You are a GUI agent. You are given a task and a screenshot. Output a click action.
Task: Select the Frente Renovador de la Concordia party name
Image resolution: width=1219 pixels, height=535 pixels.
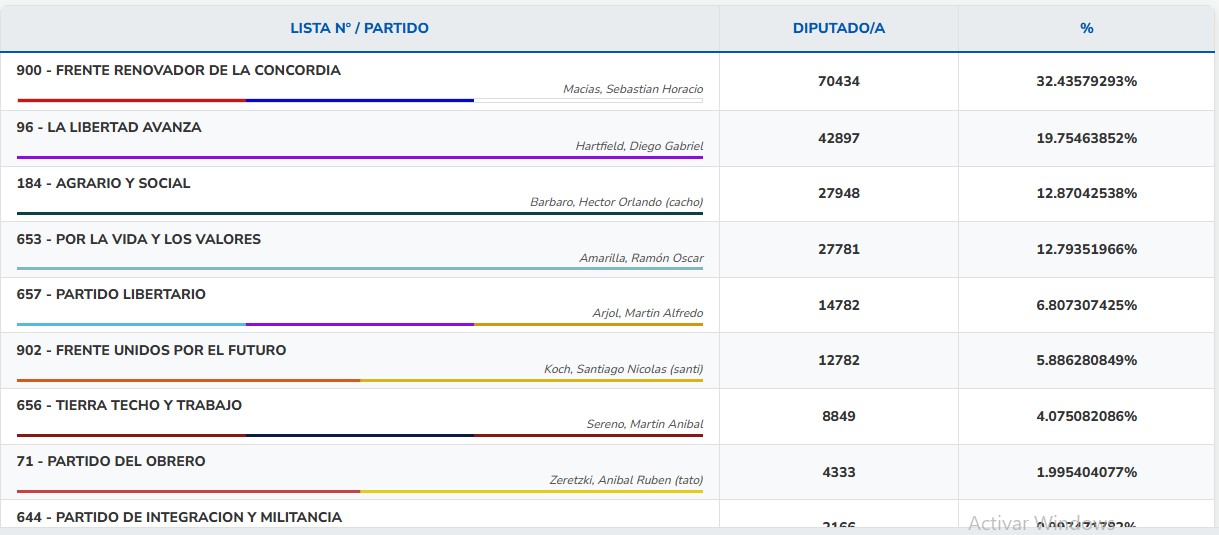click(x=179, y=71)
